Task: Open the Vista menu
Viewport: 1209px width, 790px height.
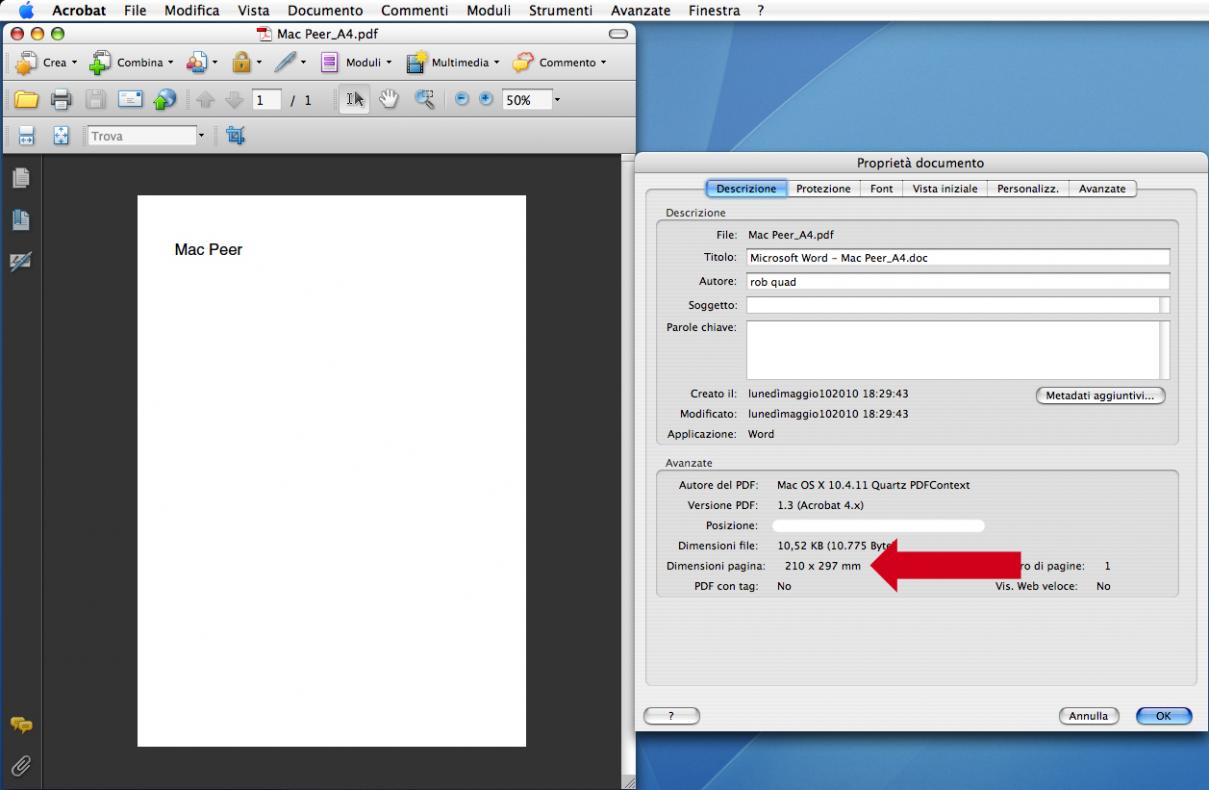Action: (x=254, y=11)
